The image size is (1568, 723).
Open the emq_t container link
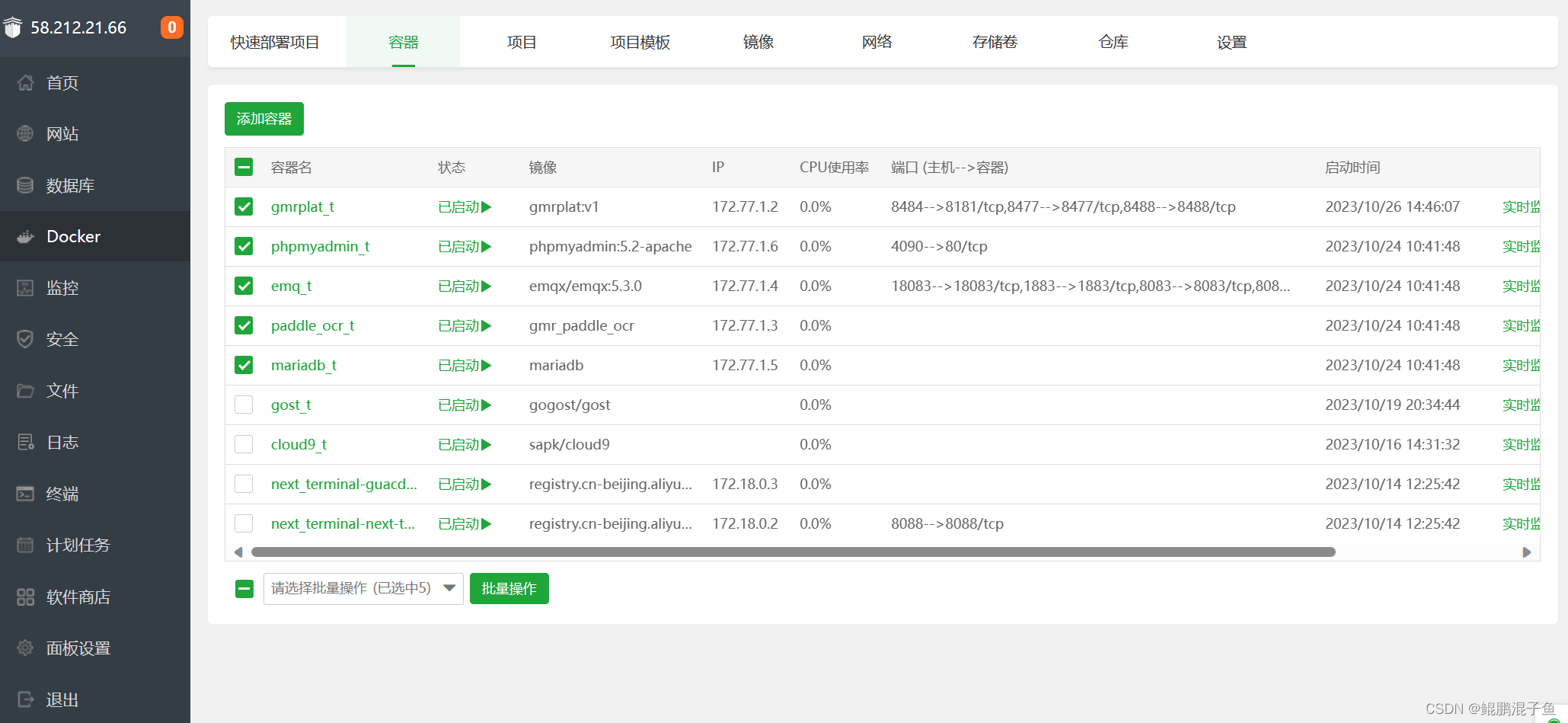(x=292, y=286)
